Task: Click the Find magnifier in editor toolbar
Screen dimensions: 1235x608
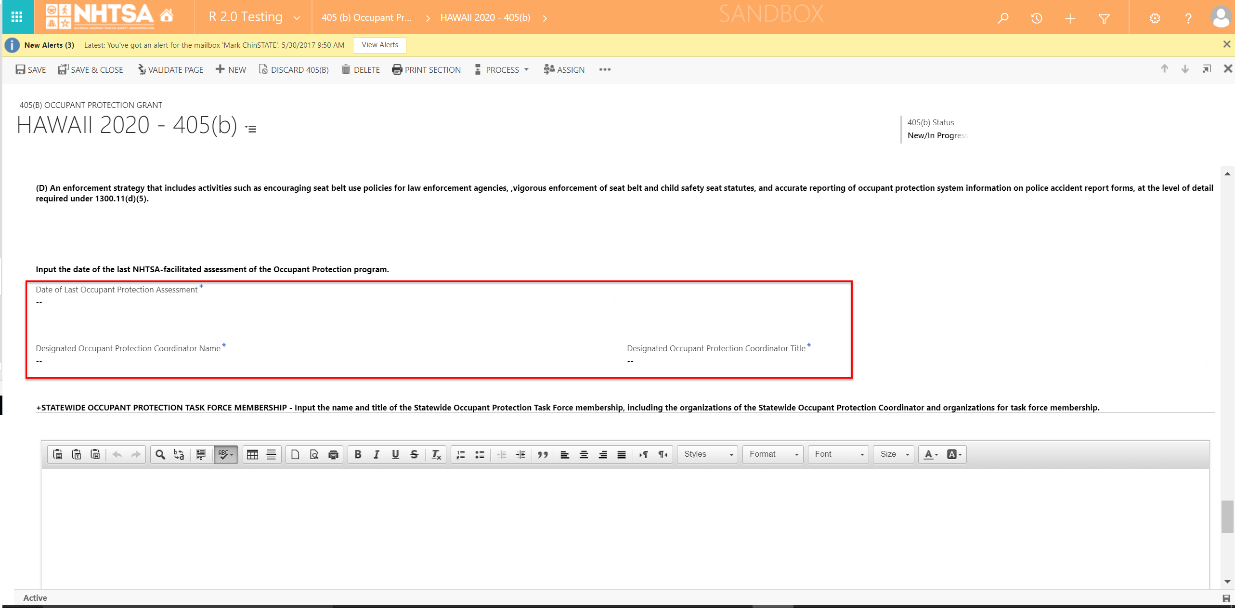Action: coord(160,454)
